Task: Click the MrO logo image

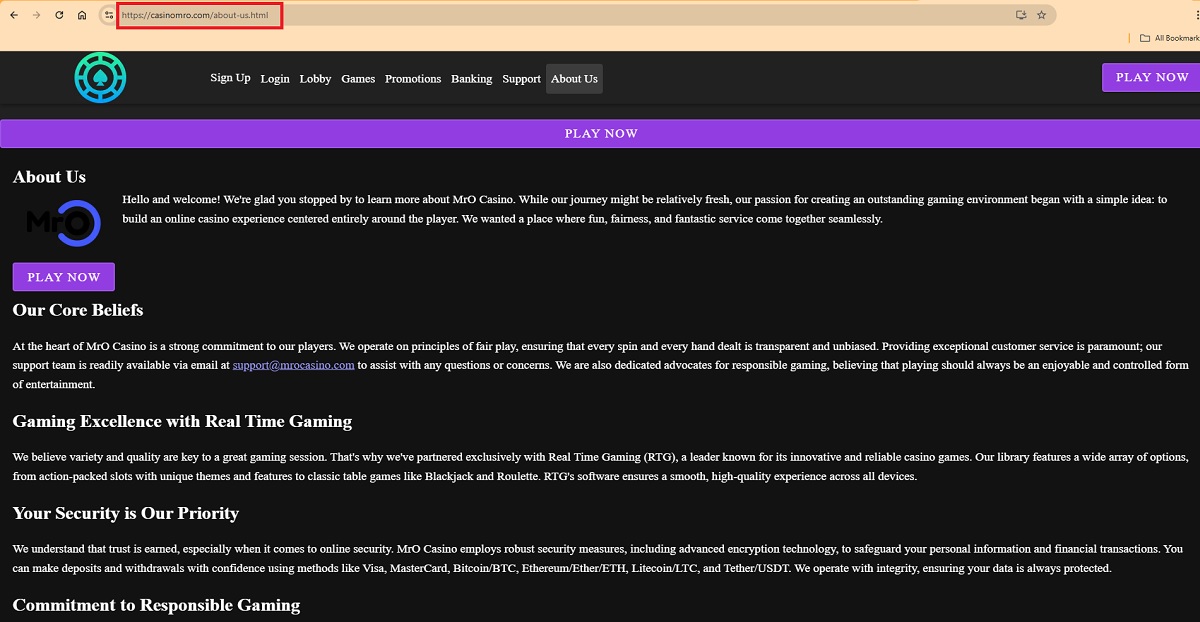Action: click(x=63, y=222)
